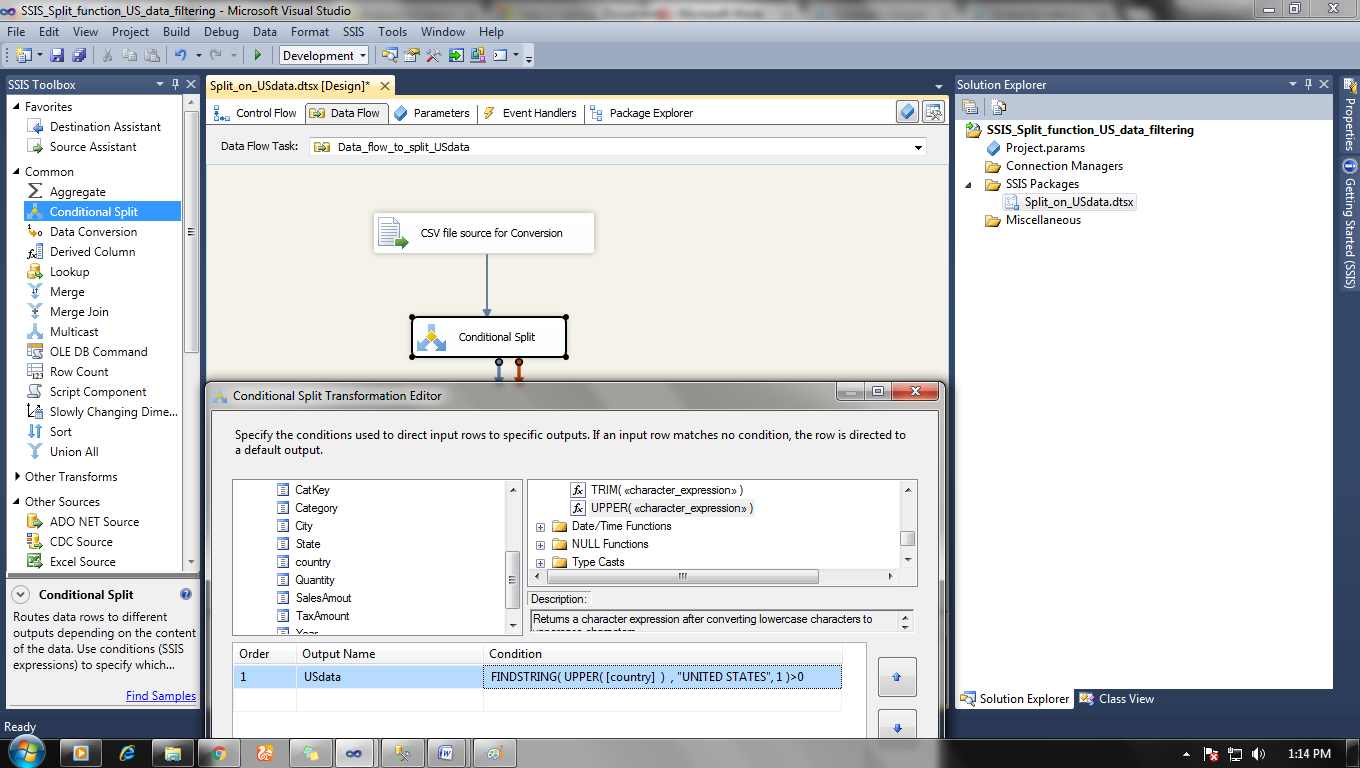Click the help icon in Conditional Split info panel

click(186, 594)
